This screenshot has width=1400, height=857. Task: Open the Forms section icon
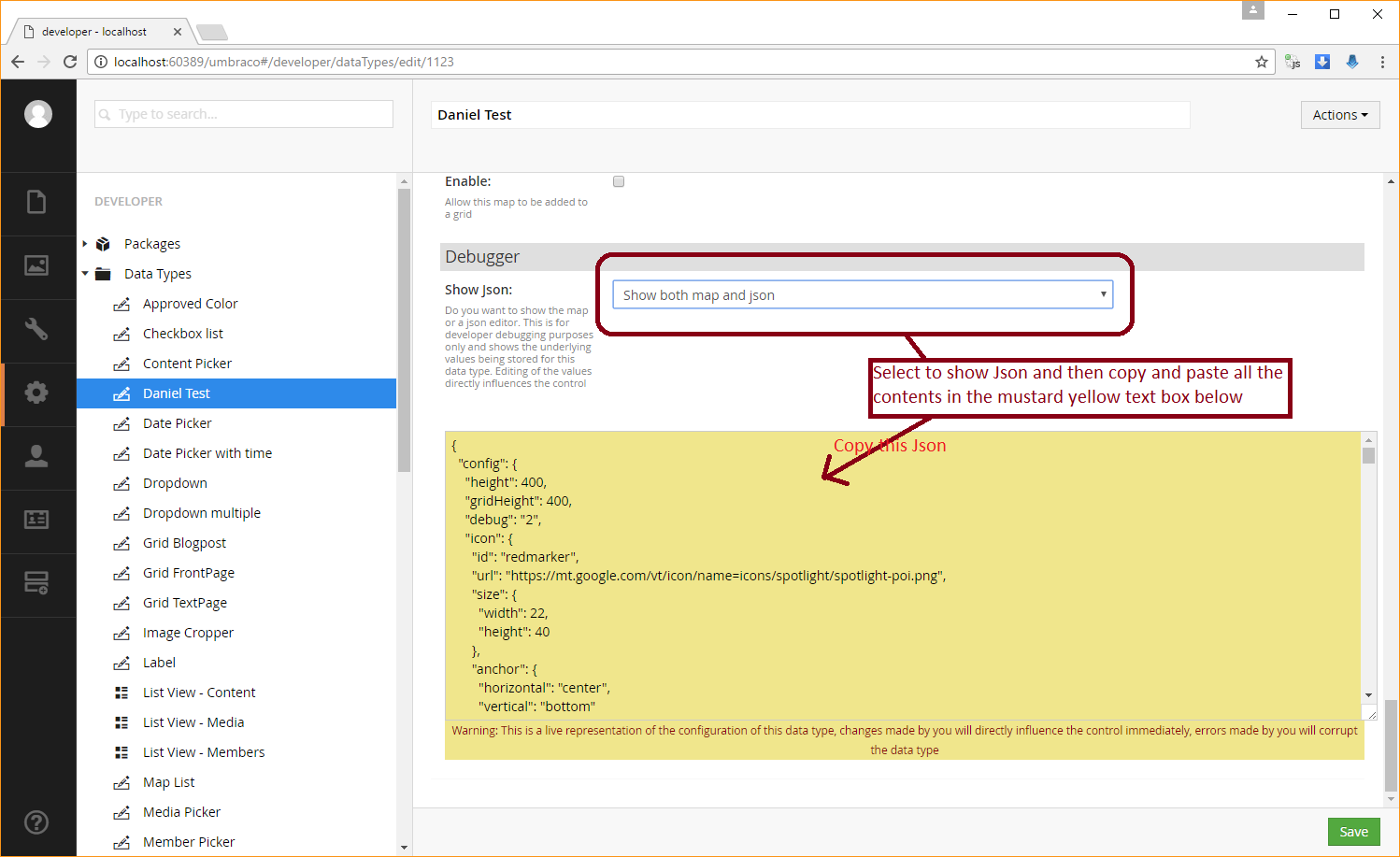click(x=36, y=583)
